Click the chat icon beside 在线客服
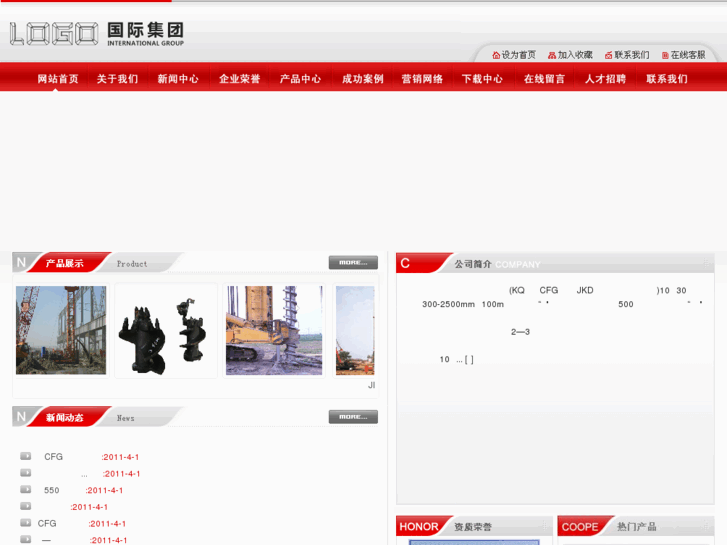Image resolution: width=727 pixels, height=545 pixels. pos(665,55)
